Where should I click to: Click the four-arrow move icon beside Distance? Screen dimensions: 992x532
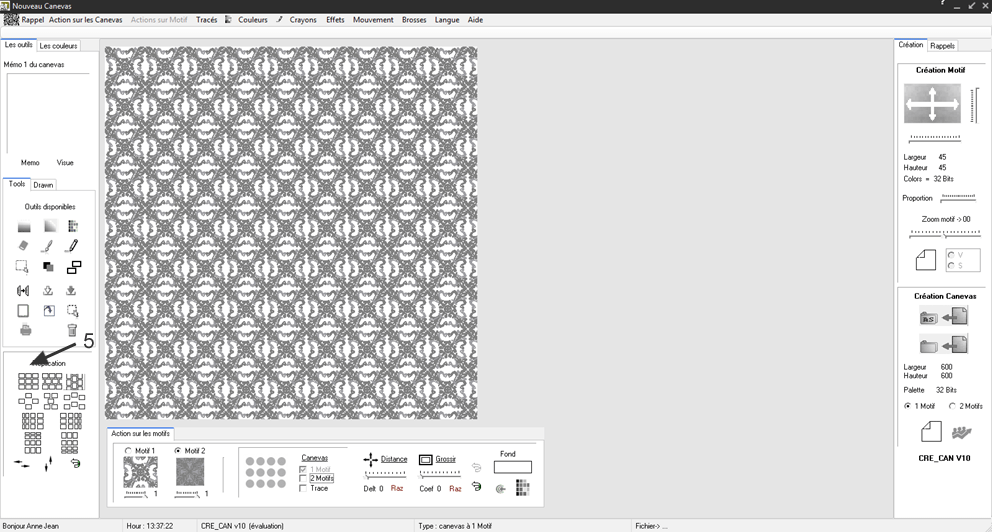[x=370, y=459]
